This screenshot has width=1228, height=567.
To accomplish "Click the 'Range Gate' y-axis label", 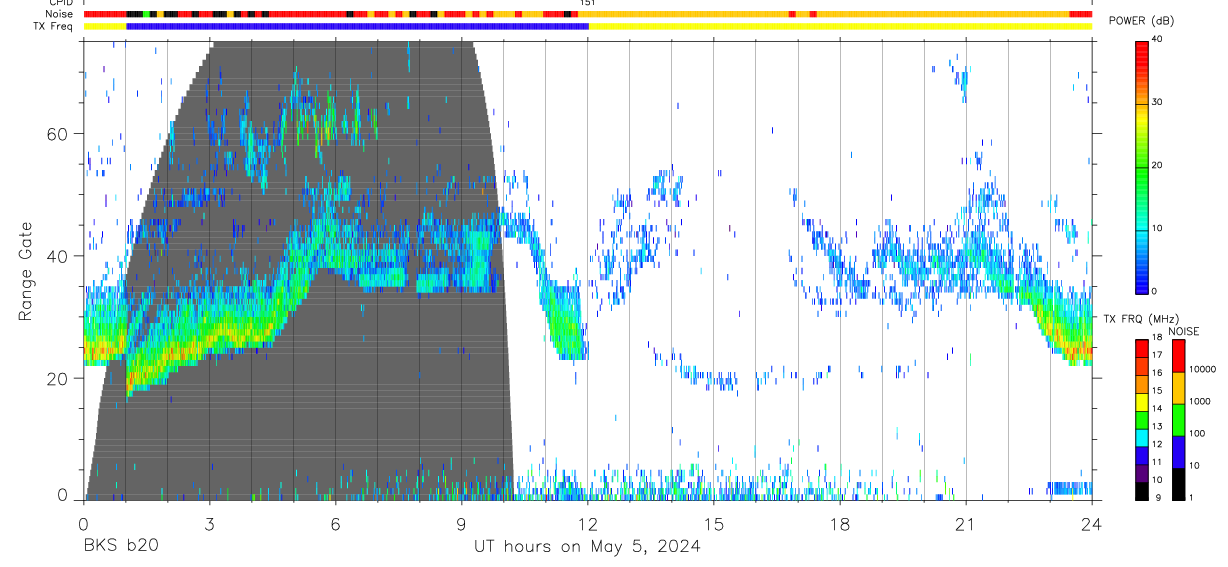I will click(x=25, y=272).
